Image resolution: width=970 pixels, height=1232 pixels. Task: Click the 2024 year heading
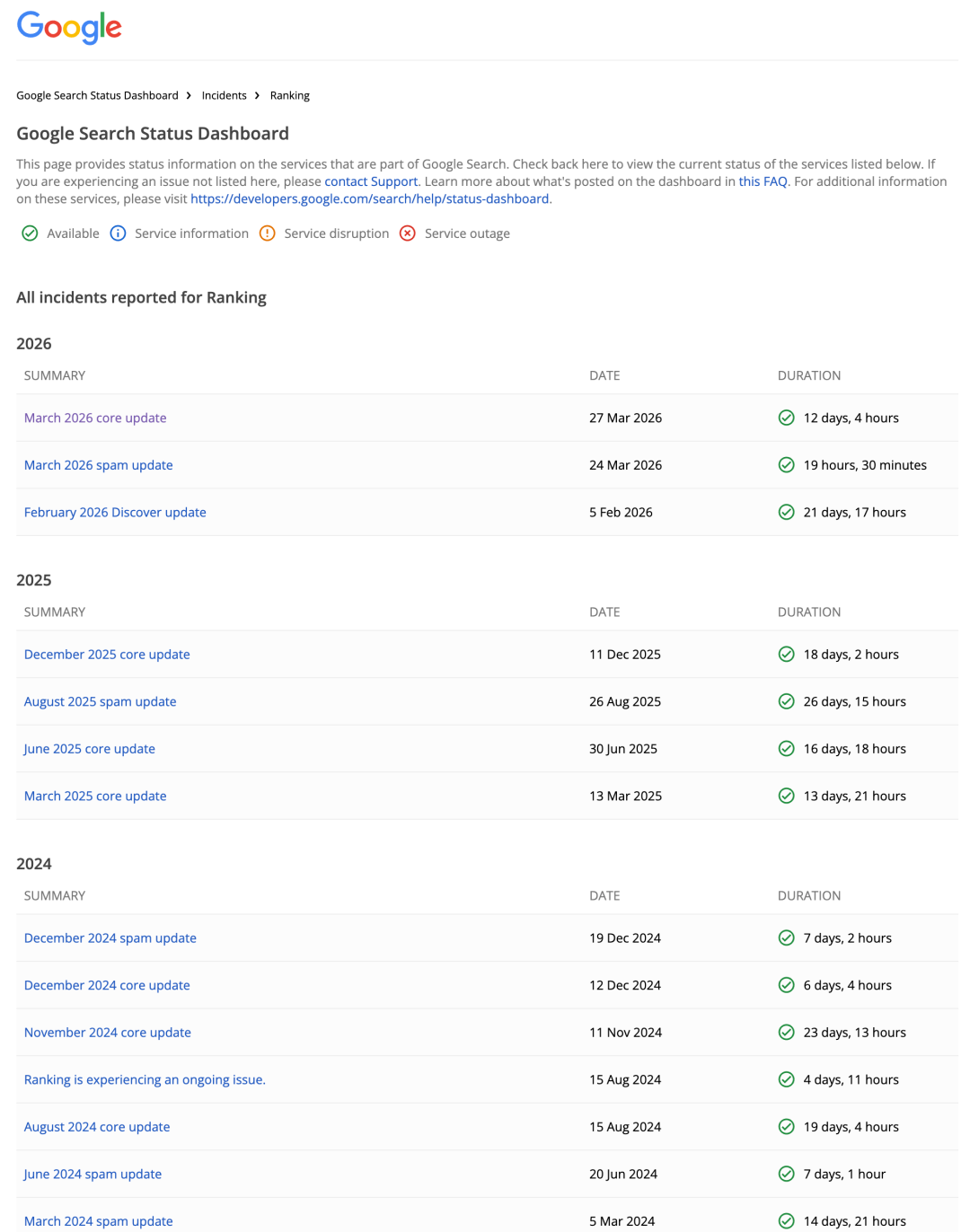34,864
